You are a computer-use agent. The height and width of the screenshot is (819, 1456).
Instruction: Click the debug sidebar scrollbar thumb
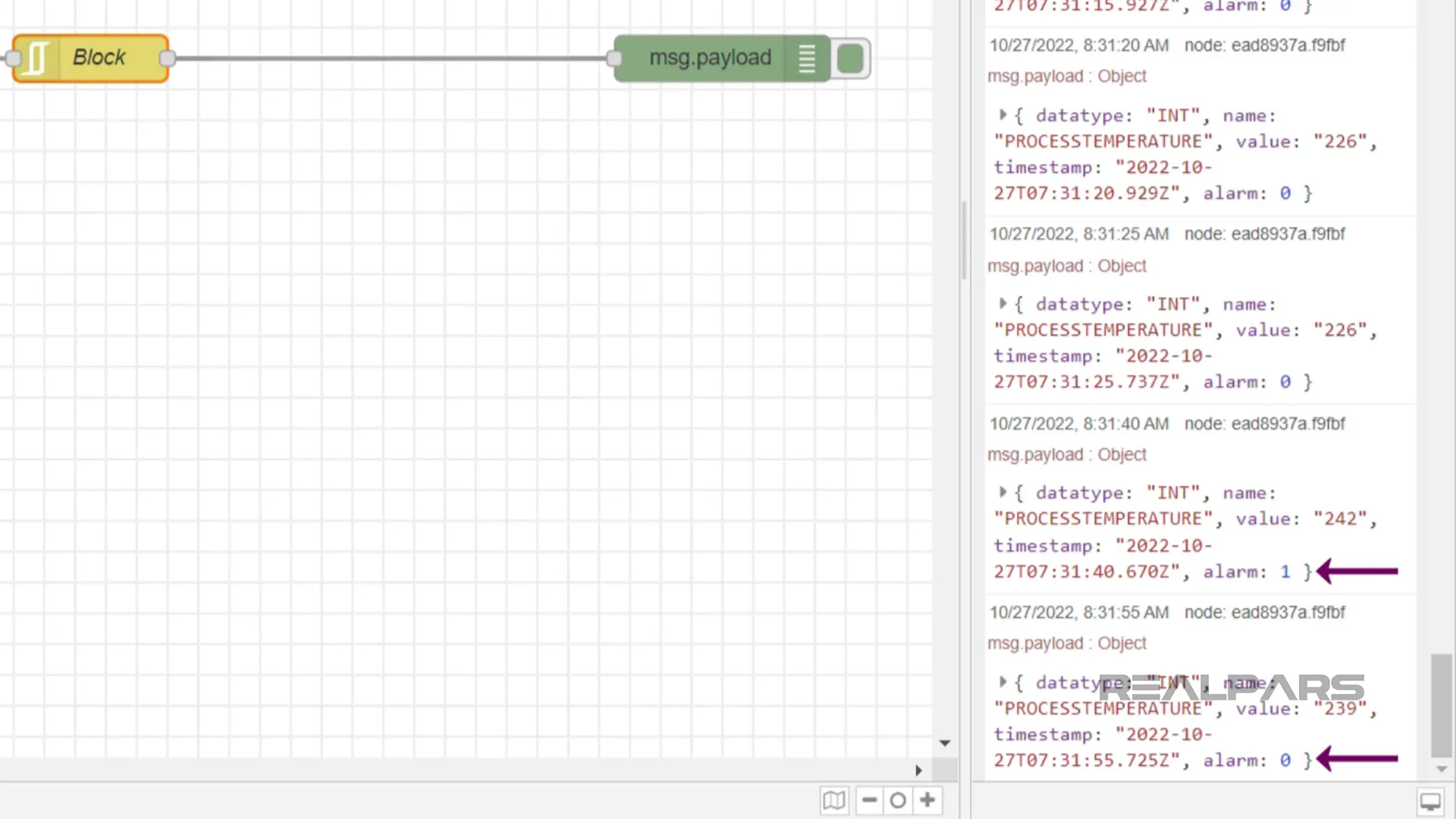(x=1441, y=705)
